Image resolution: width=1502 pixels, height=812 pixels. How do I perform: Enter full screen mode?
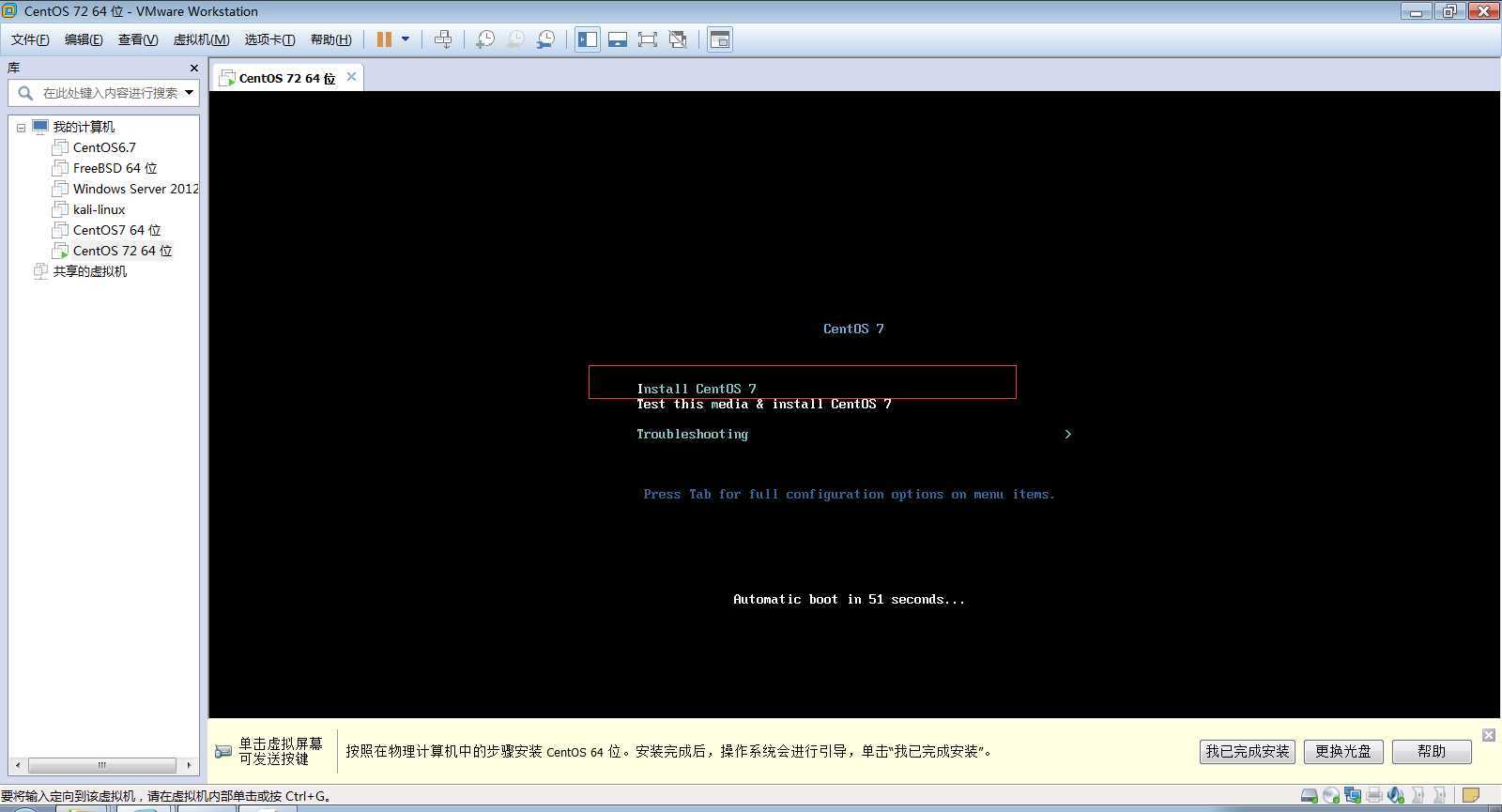click(648, 39)
